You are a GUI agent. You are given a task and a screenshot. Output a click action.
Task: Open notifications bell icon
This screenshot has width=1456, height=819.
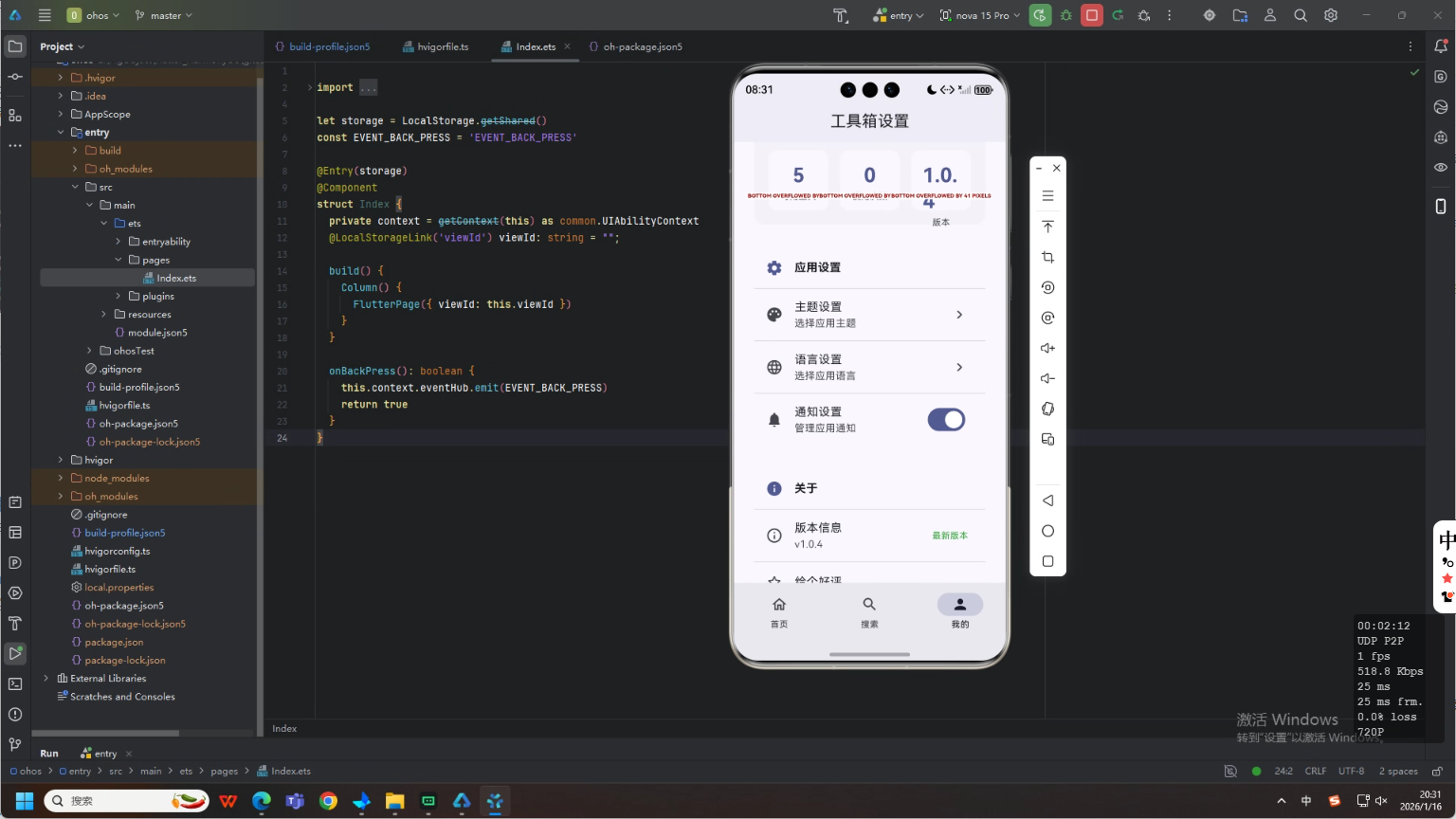click(x=1441, y=45)
